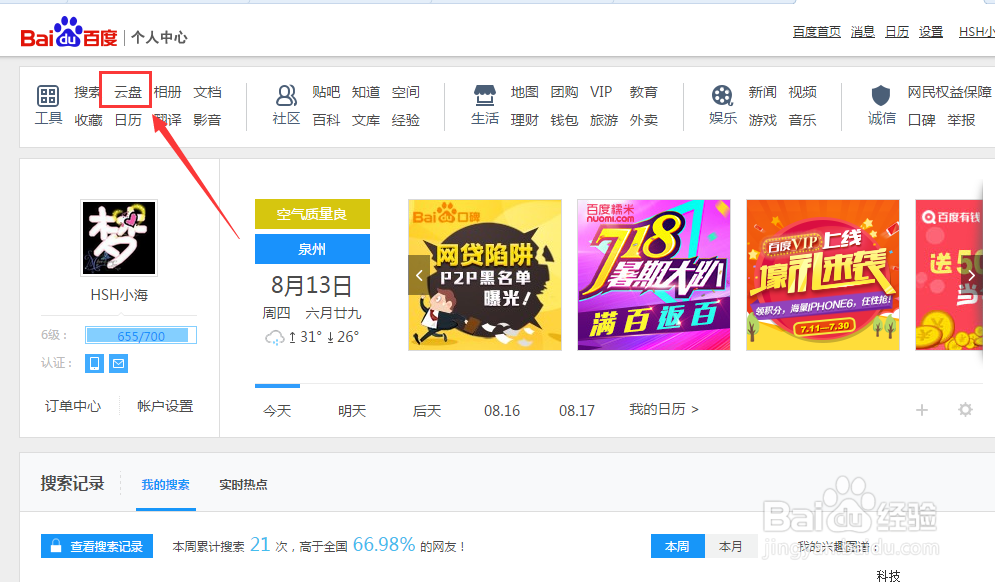
Task: Show next banner with right arrow
Action: [x=972, y=275]
